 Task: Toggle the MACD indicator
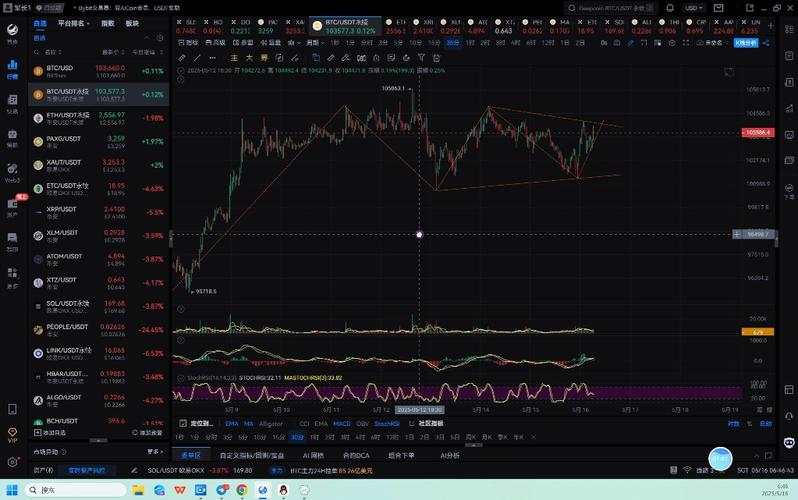tap(342, 423)
